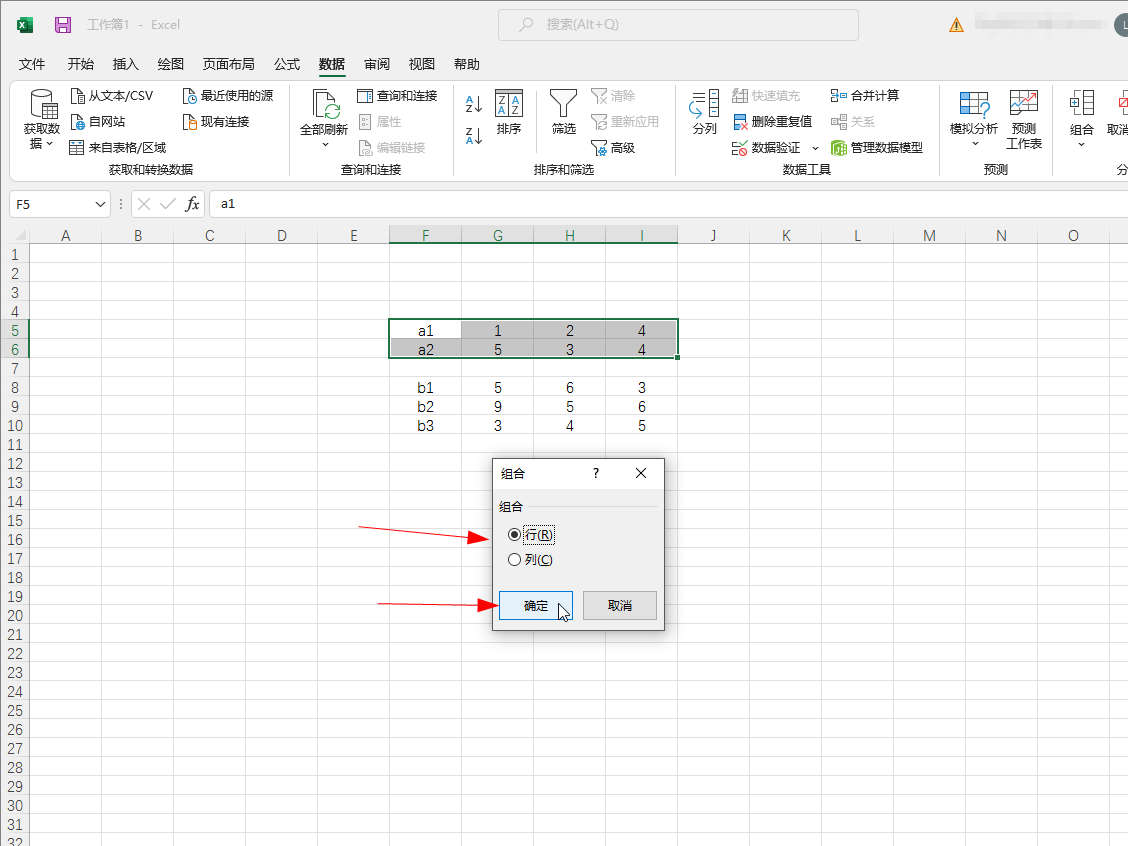Click the sort descending Z-A icon
The width and height of the screenshot is (1128, 846).
click(x=474, y=135)
